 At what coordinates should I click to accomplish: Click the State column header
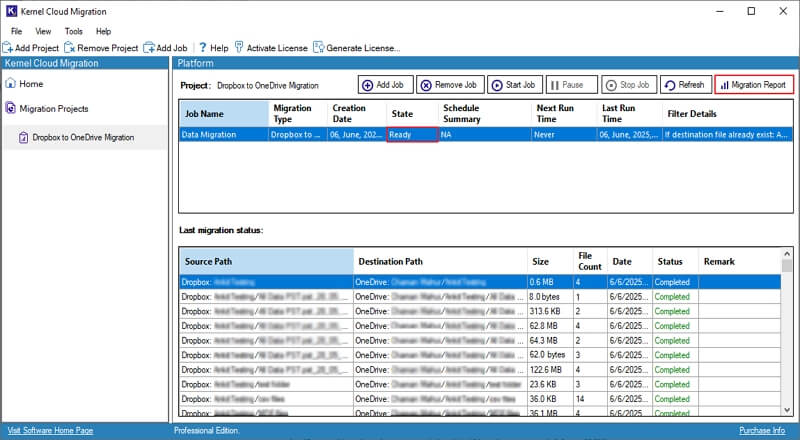(412, 113)
